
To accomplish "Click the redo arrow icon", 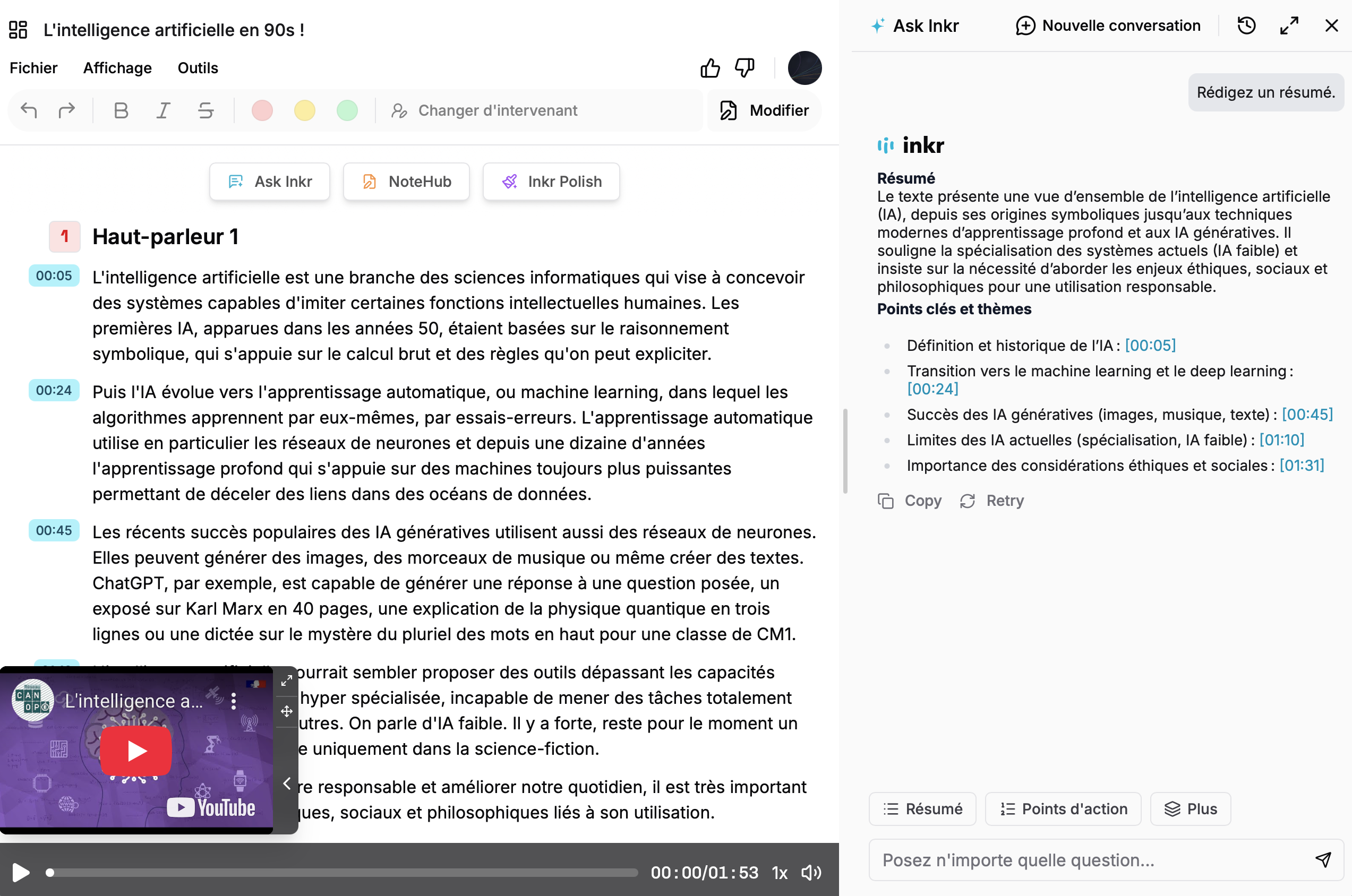I will click(67, 110).
